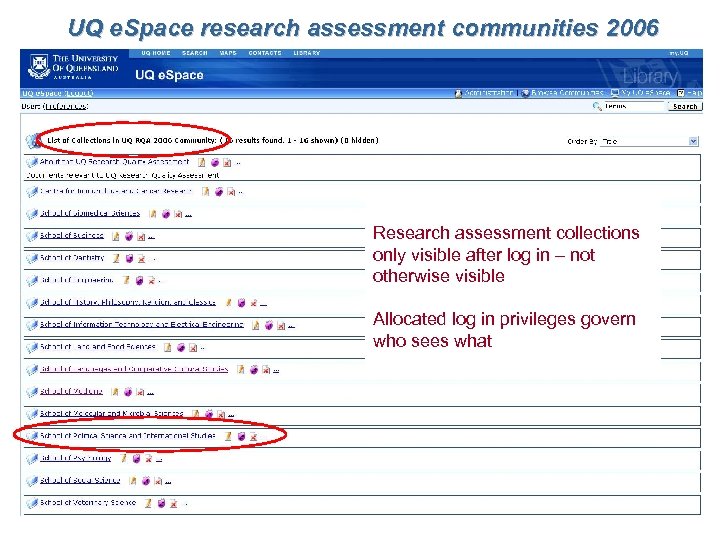Click the purple icon on School of Business row
Image resolution: width=720 pixels, height=540 pixels.
[129, 236]
